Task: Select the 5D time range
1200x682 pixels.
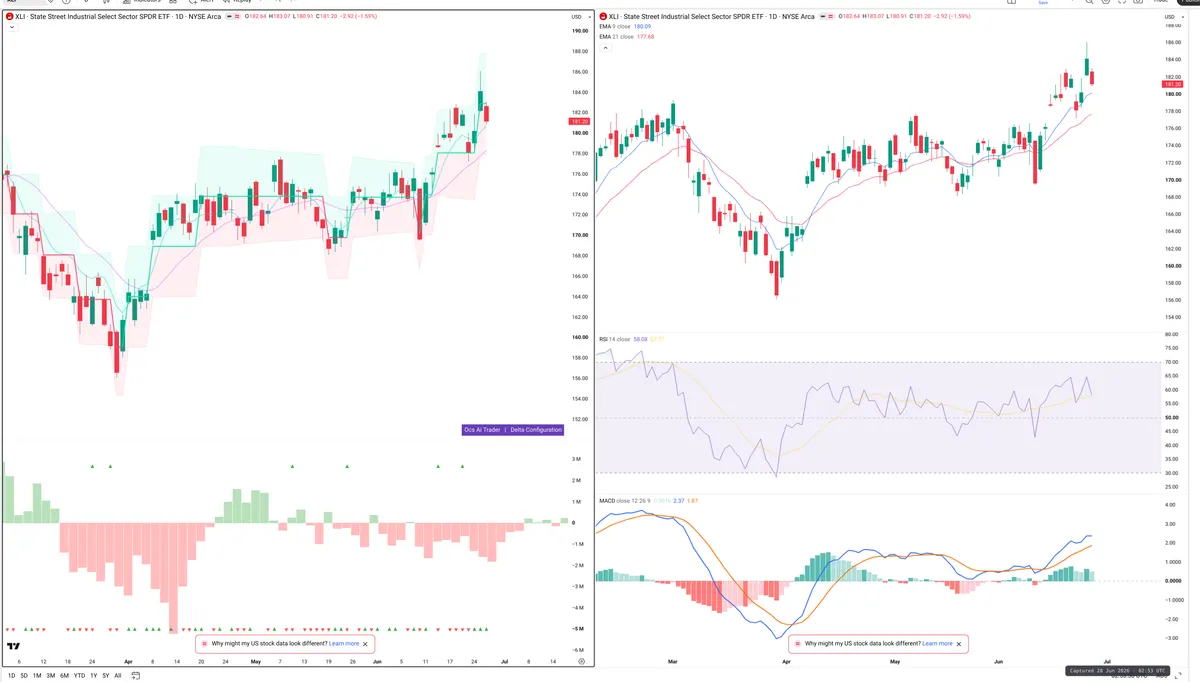Action: pyautogui.click(x=24, y=676)
